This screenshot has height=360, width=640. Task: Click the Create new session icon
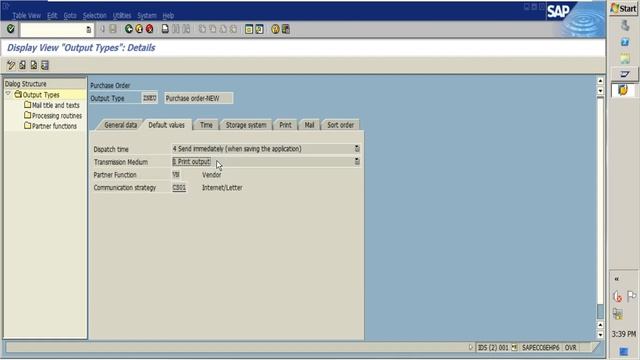[x=249, y=29]
